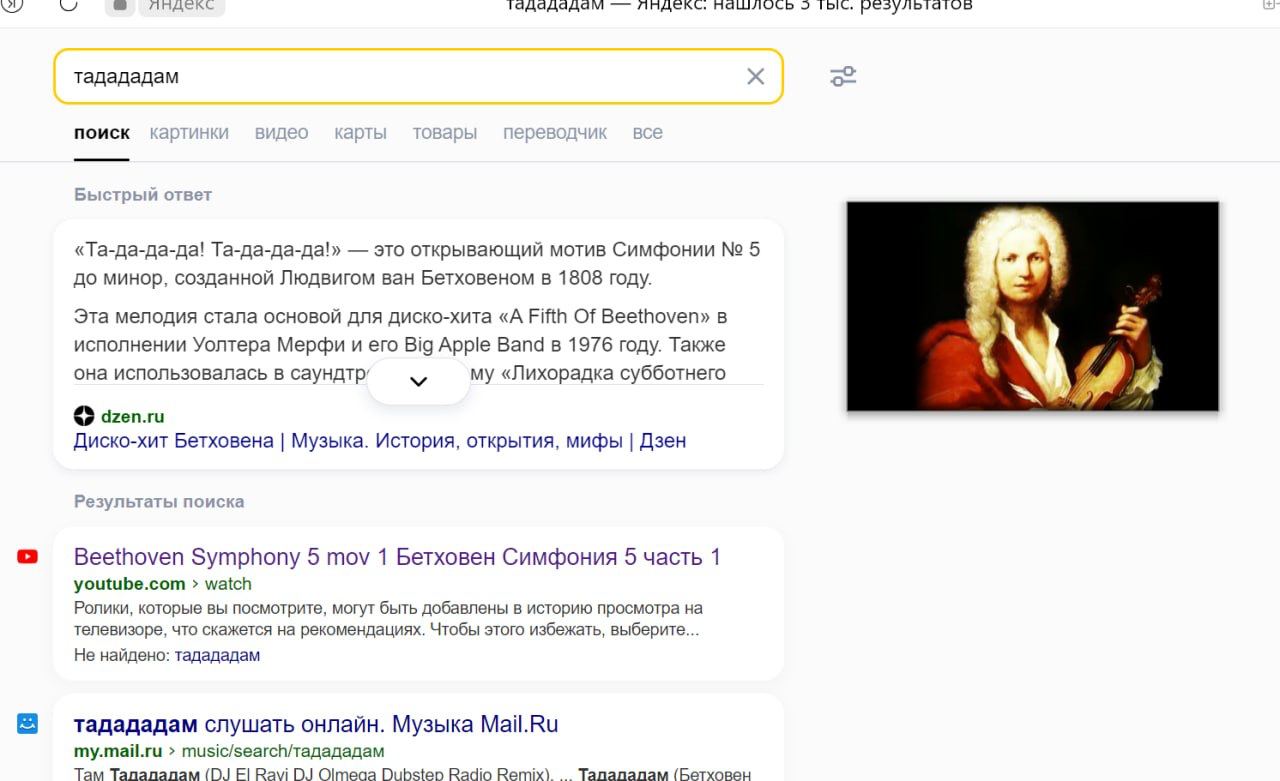The width and height of the screenshot is (1280, 781).
Task: Select the товары tab
Action: pyautogui.click(x=444, y=133)
